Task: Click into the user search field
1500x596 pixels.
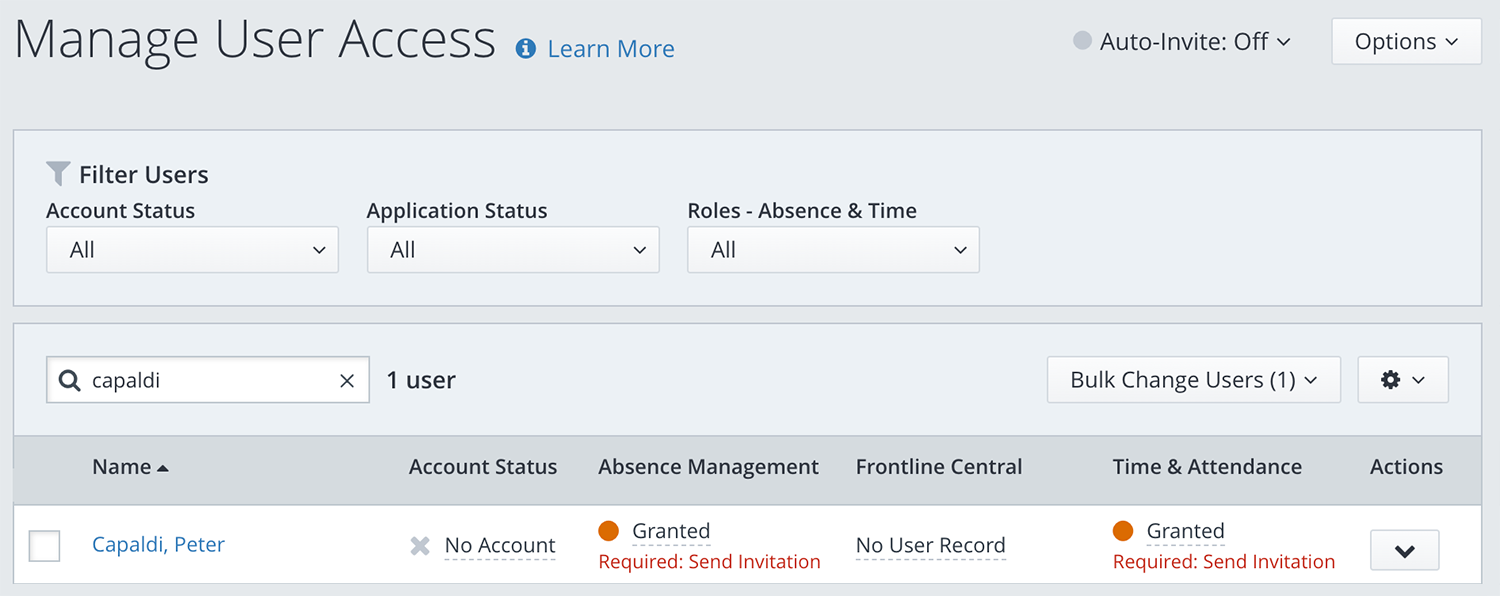Action: (210, 381)
